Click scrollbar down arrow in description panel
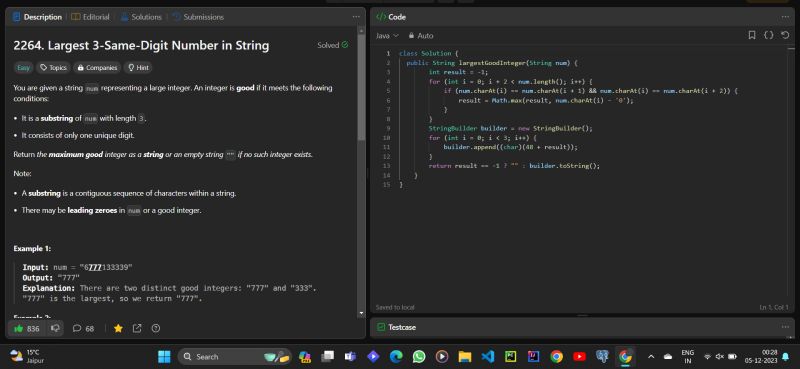The height and width of the screenshot is (369, 800). click(x=362, y=313)
